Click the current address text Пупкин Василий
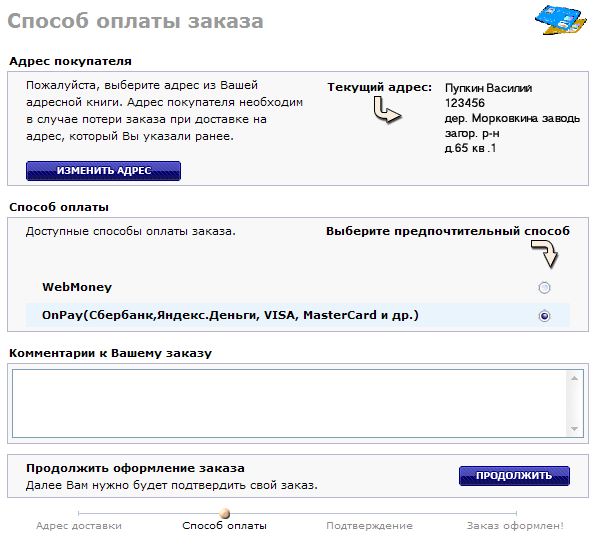Viewport: 596px width, 554px height. (488, 88)
